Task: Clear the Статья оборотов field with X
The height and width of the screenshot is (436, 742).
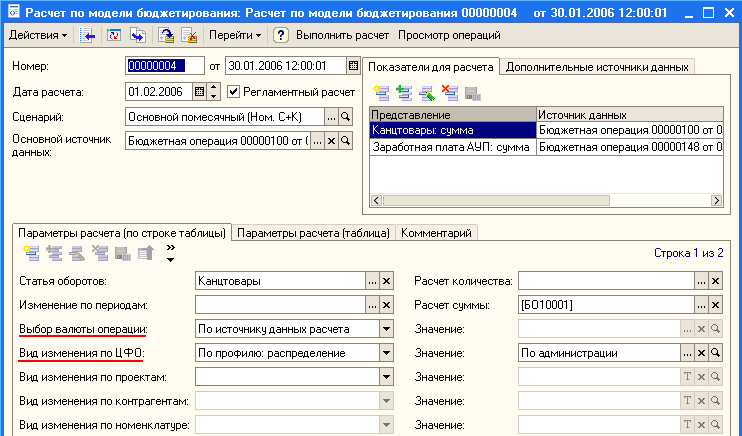Action: (x=386, y=282)
